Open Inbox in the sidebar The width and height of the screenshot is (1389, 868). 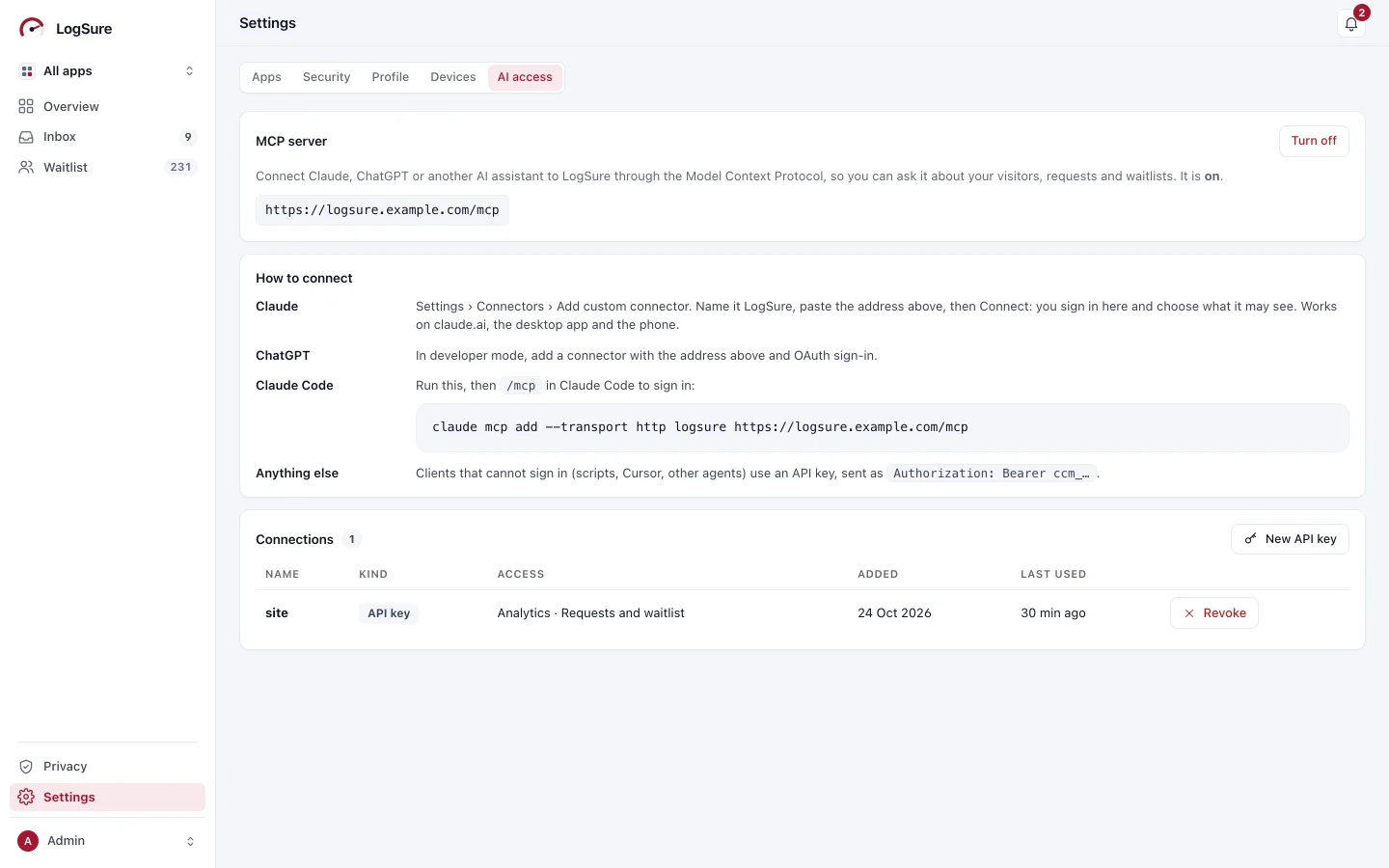tap(107, 137)
